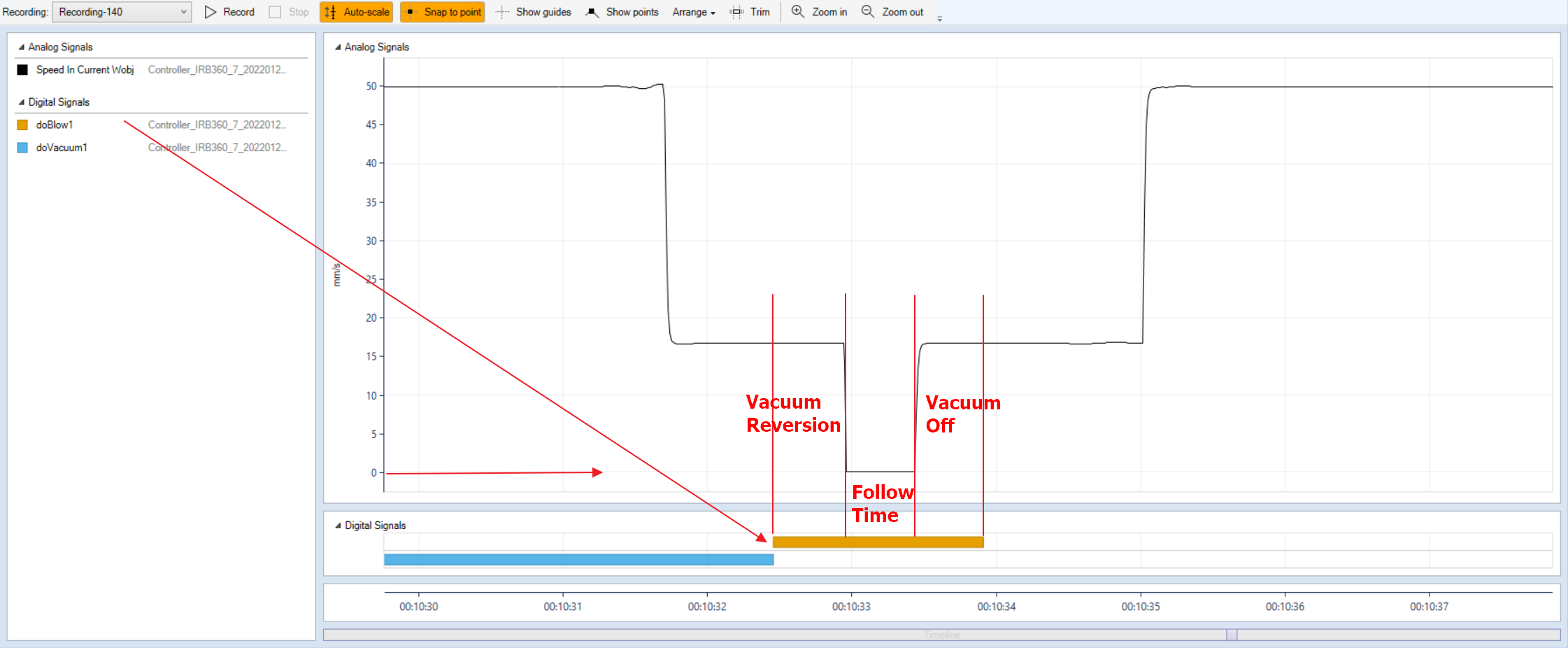Viewport: 1568px width, 648px height.
Task: Click the blue doVacuum1 timeline bar
Action: 578,559
